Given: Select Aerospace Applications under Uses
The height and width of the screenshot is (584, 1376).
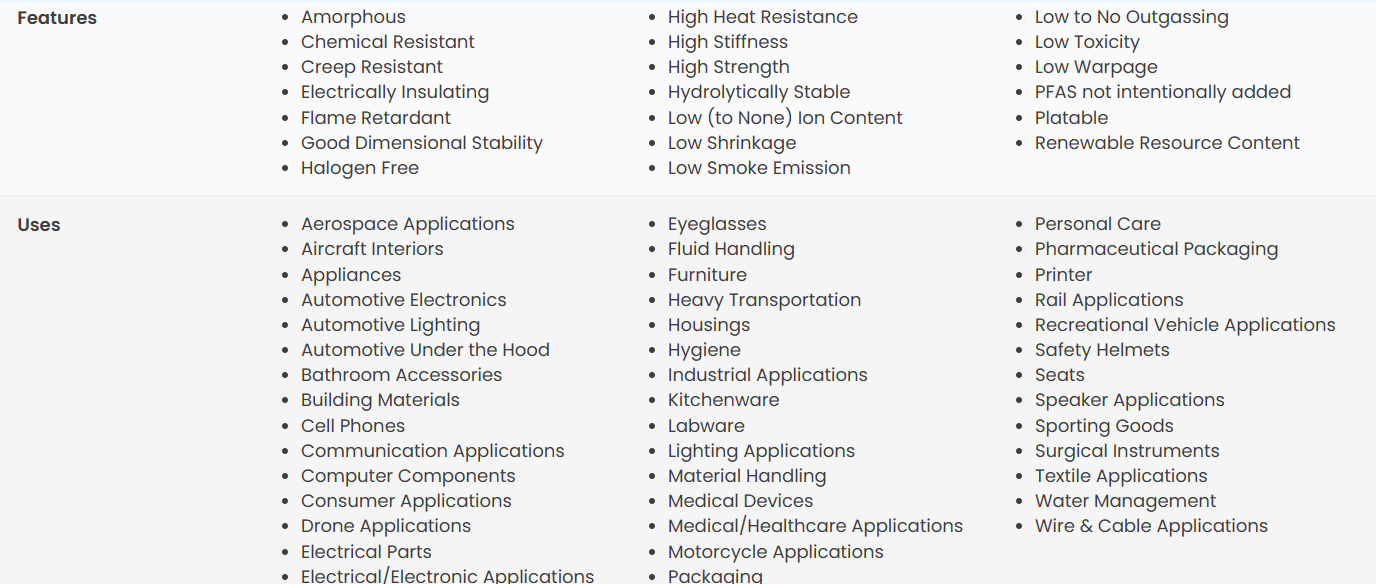Looking at the screenshot, I should (408, 224).
